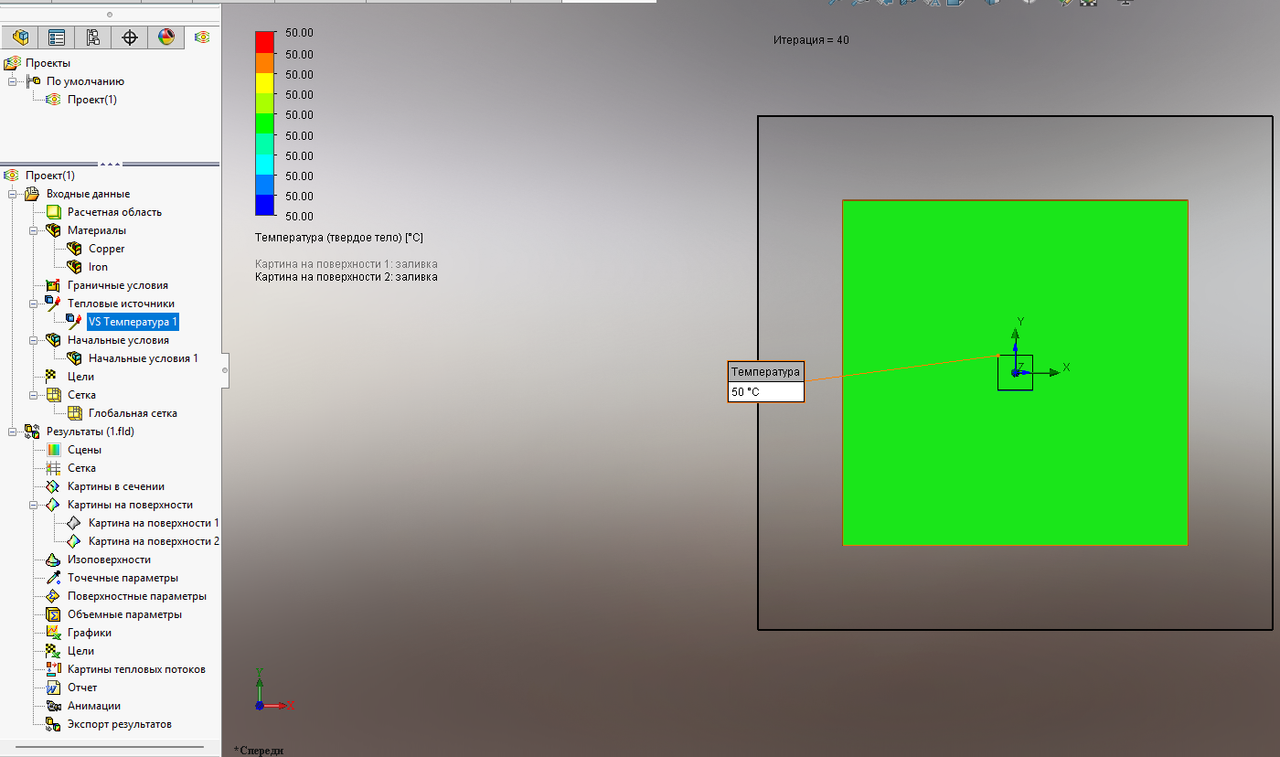Click the yellow legend color band
1280x757 pixels.
(265, 82)
